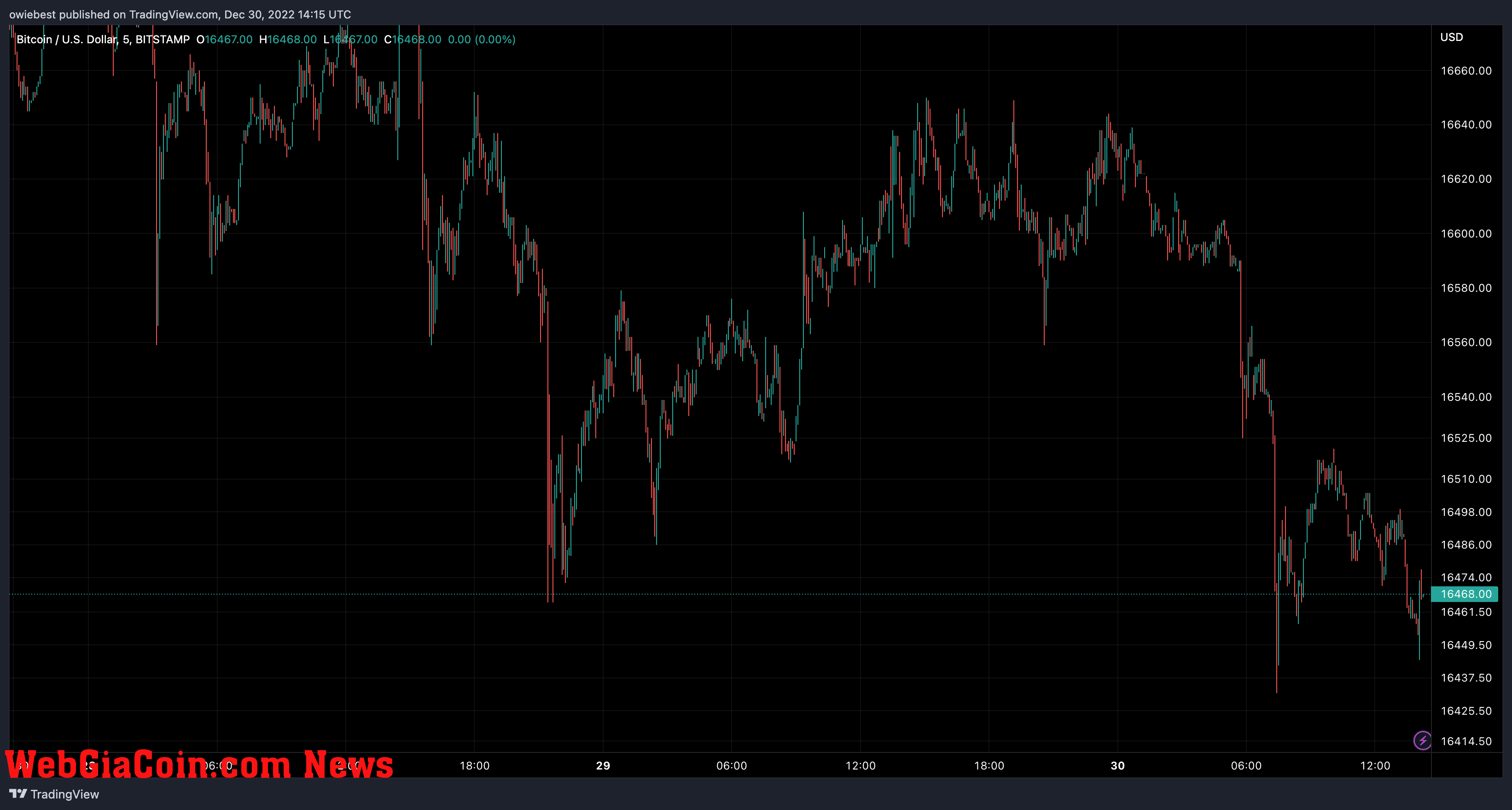Click the change value 0.00 (0.00%)
The height and width of the screenshot is (810, 1512).
[x=481, y=39]
